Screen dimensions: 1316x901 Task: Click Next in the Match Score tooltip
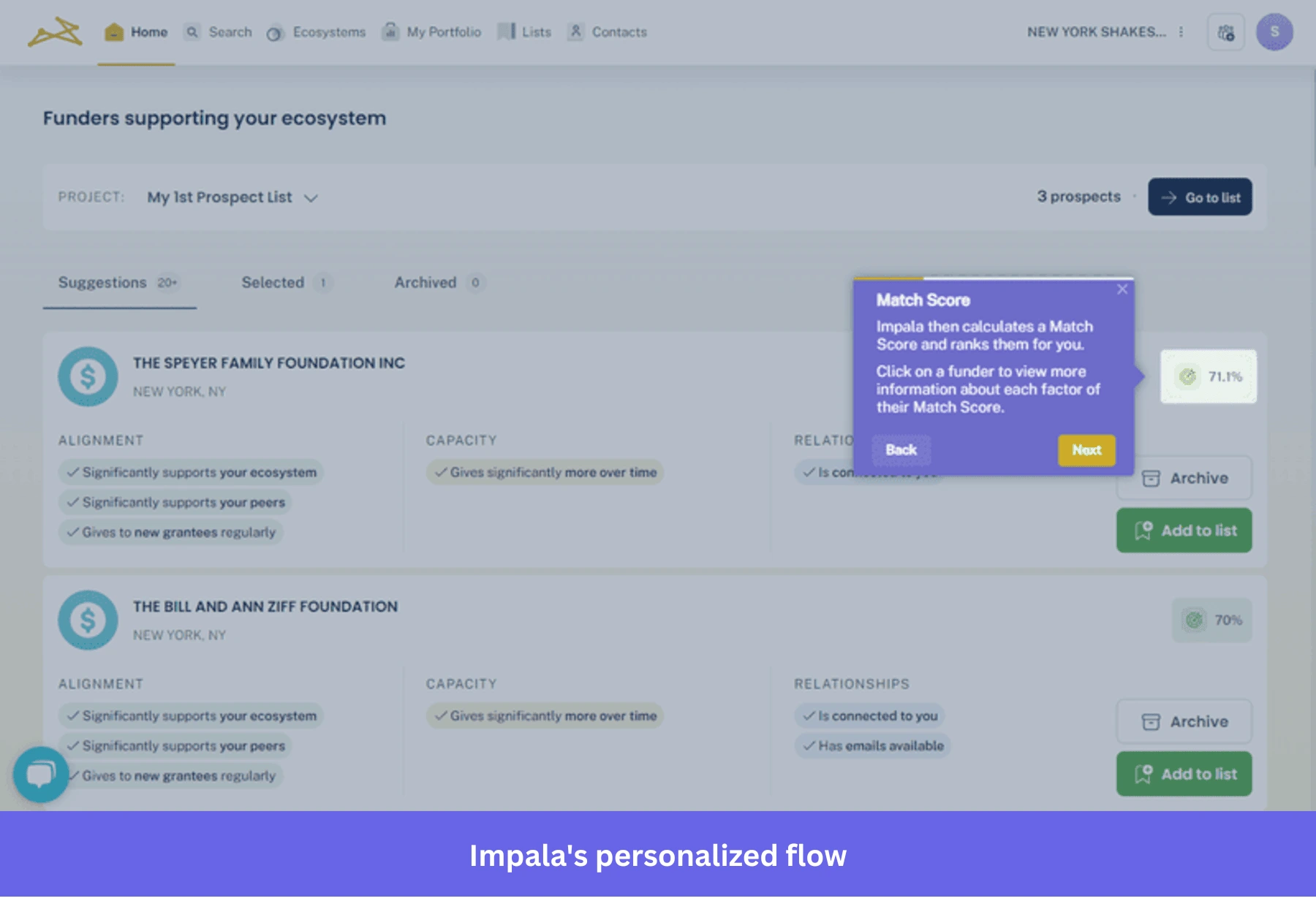(x=1086, y=451)
